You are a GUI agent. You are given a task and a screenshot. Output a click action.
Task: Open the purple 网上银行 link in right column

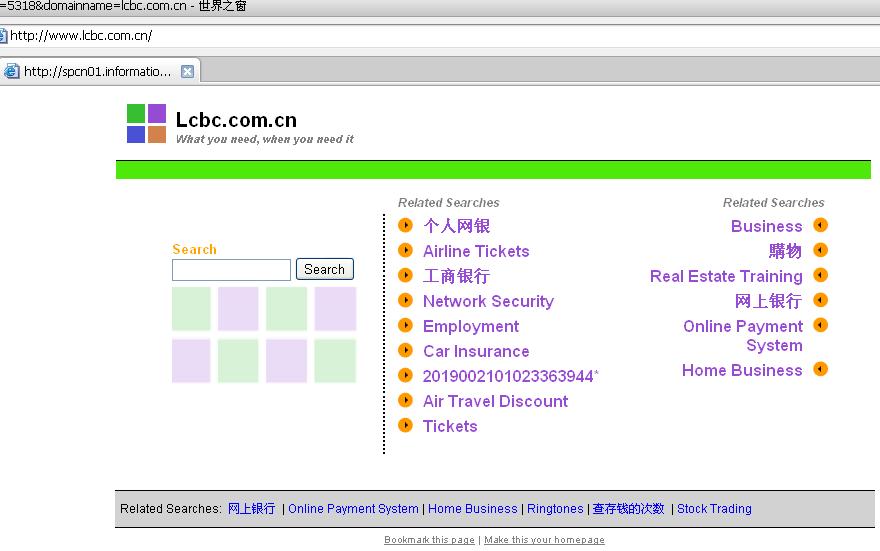pos(768,301)
